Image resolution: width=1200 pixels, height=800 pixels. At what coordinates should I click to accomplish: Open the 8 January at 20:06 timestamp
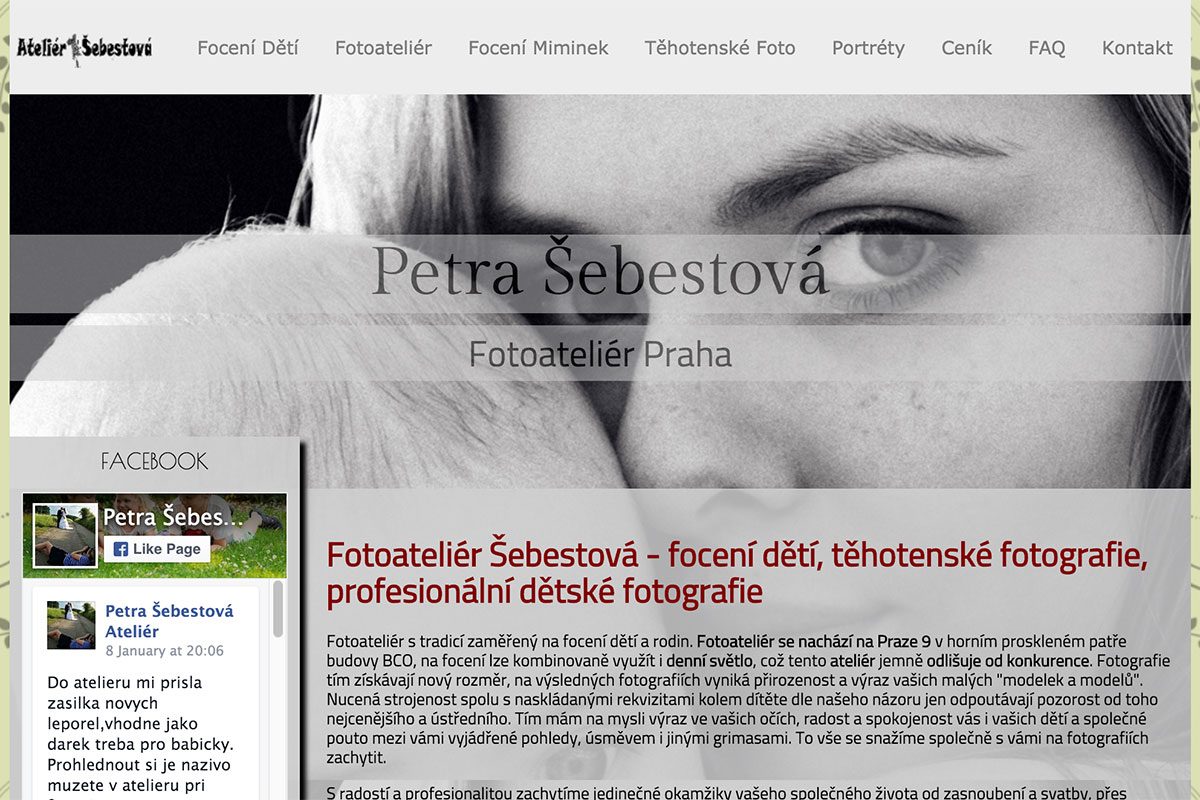tap(165, 651)
